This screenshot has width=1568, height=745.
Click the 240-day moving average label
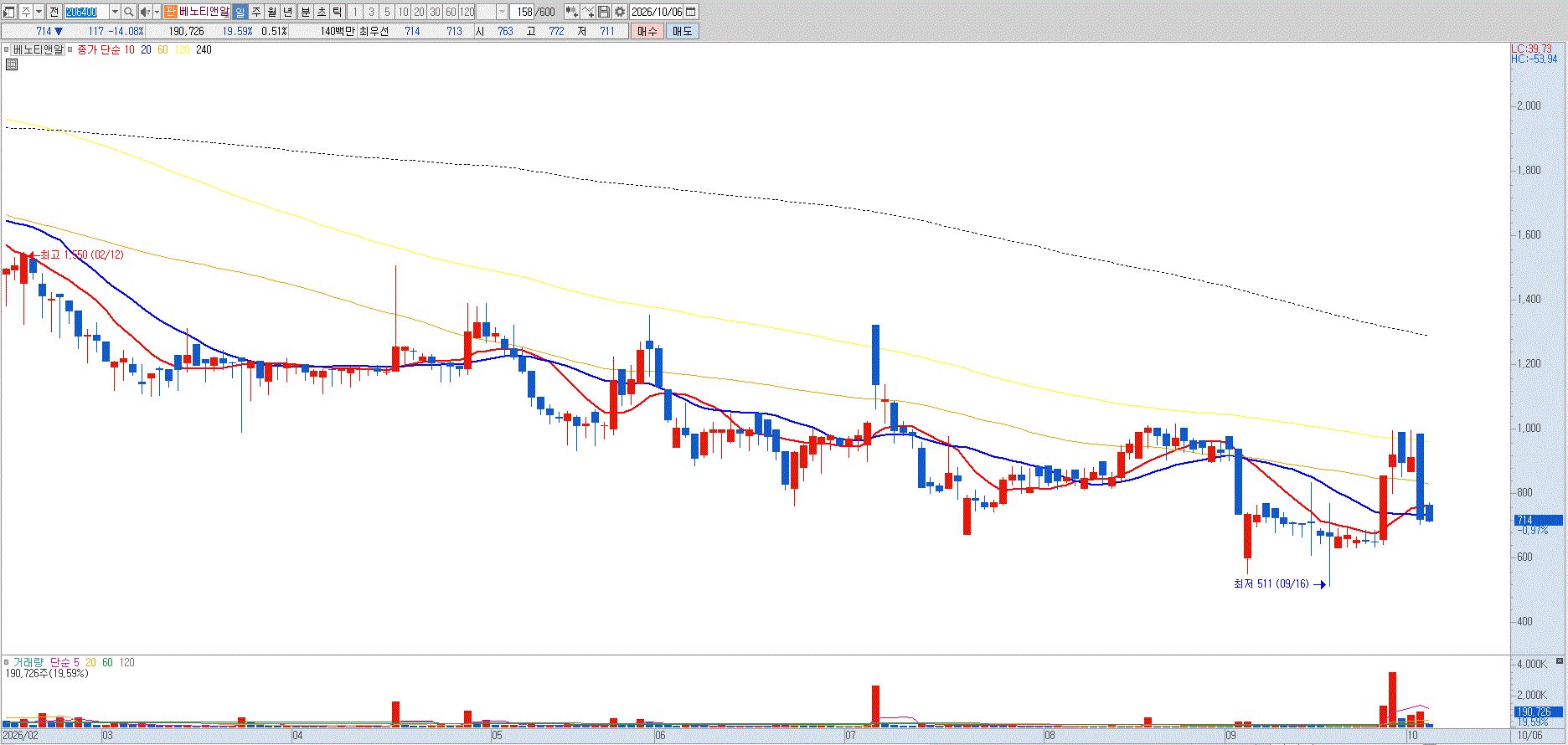point(204,50)
